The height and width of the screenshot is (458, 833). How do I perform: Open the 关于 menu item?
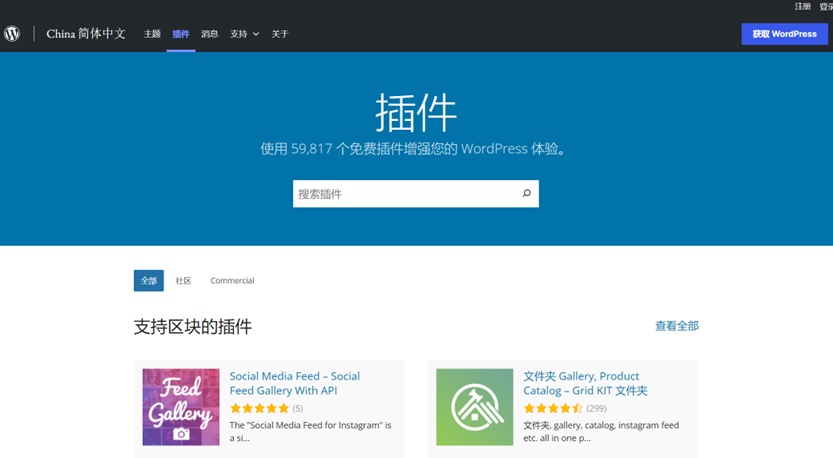point(280,34)
